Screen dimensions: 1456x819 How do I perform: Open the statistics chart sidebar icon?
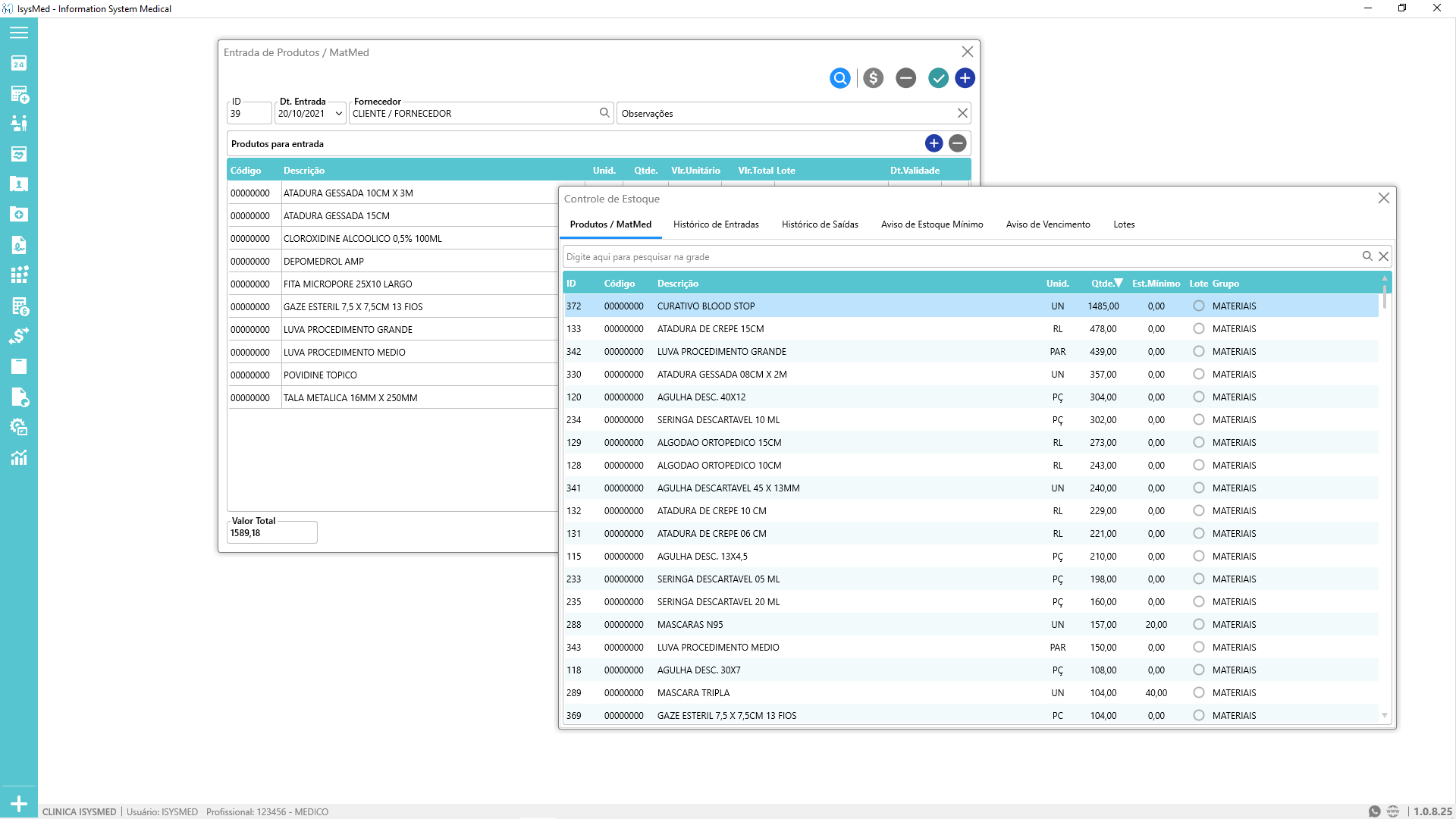click(19, 457)
